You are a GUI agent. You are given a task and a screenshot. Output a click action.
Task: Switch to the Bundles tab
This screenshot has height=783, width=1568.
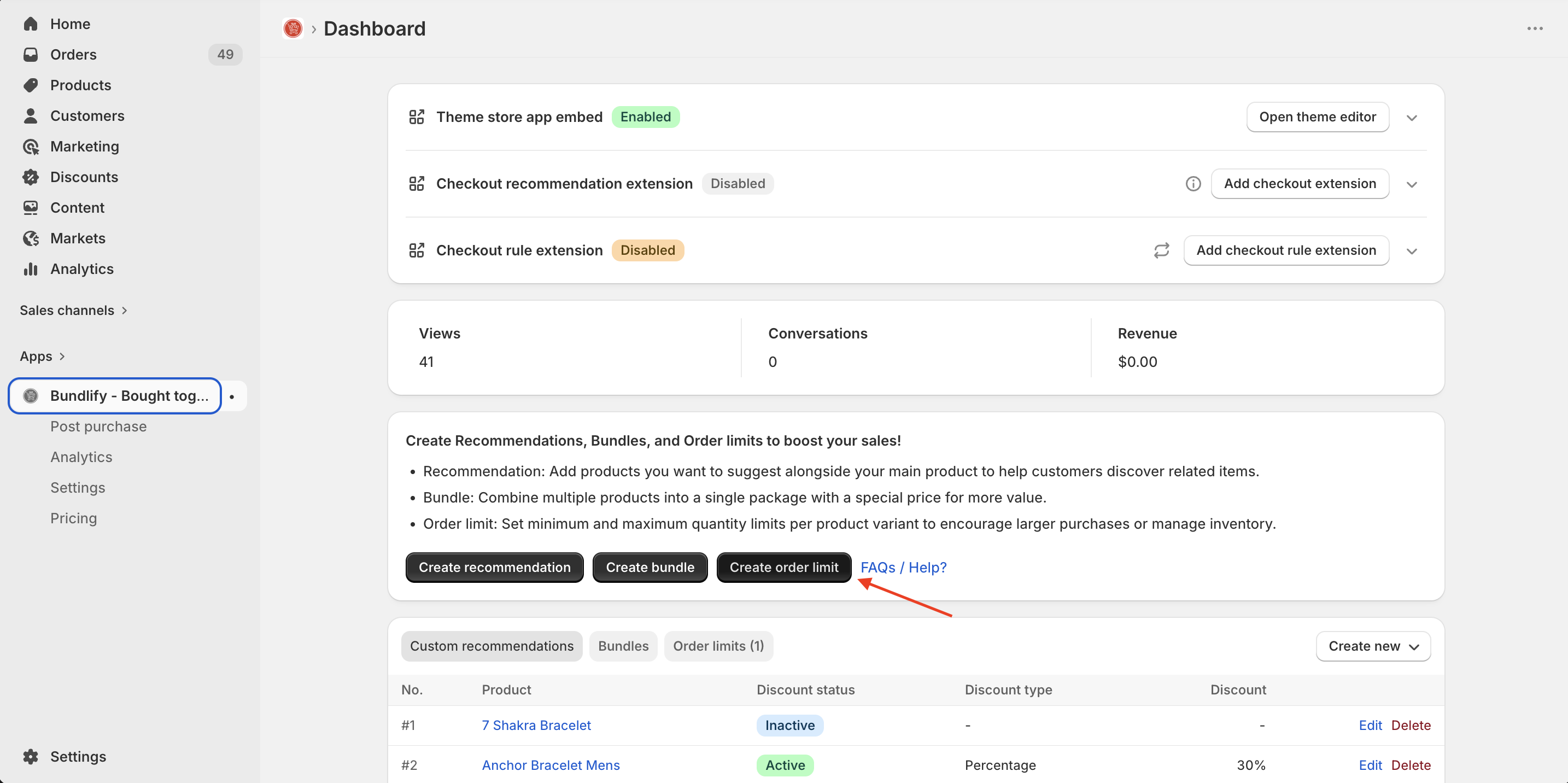pos(623,646)
